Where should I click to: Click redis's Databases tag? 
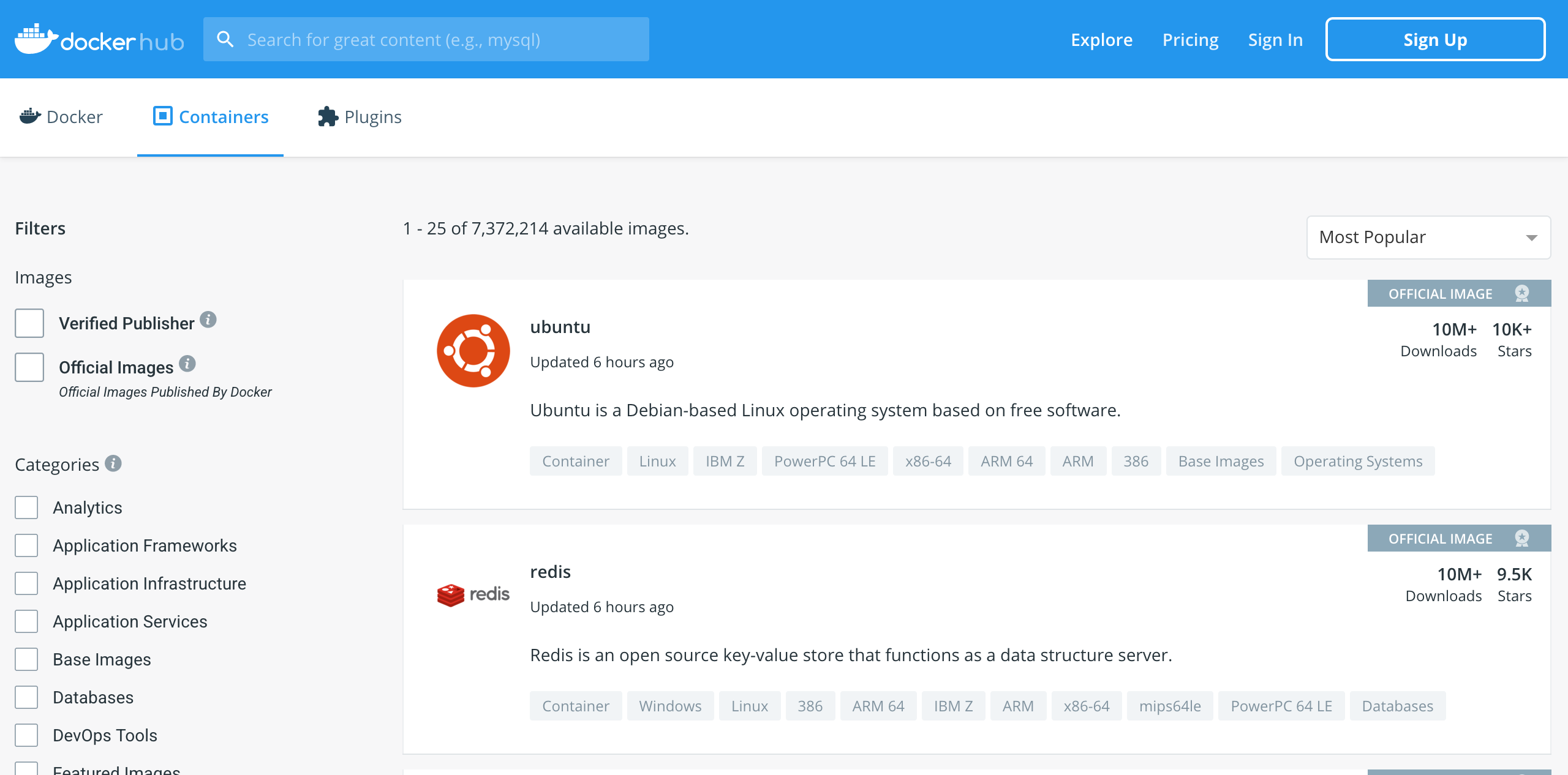[1398, 706]
